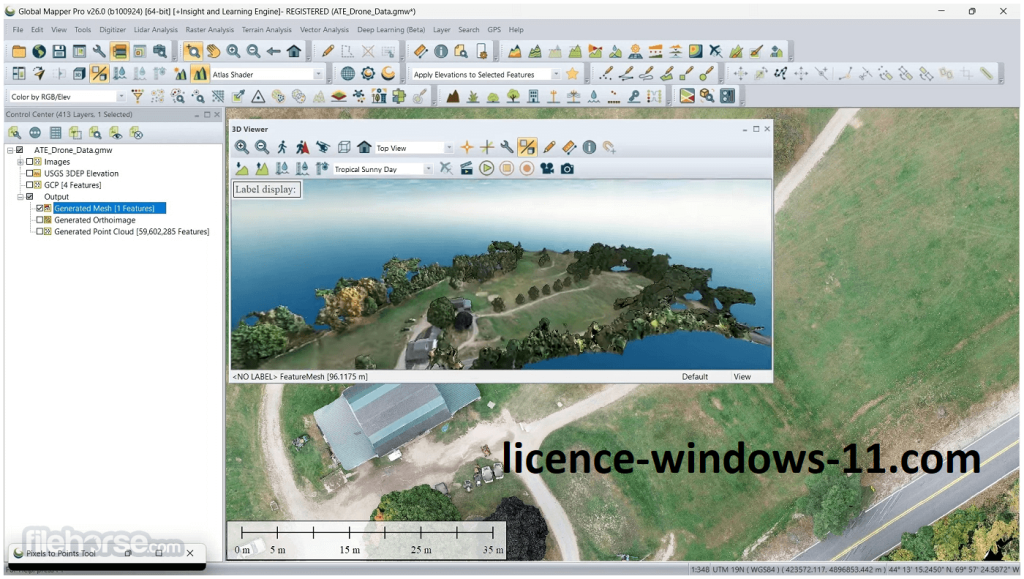Open the Top View dropdown in 3D Viewer

(x=446, y=148)
